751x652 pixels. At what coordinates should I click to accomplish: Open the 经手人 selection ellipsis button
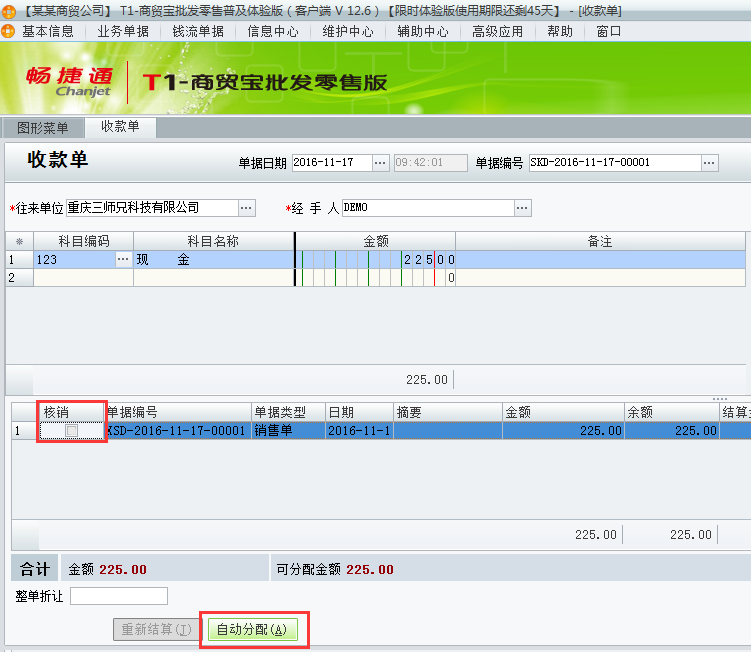click(522, 208)
